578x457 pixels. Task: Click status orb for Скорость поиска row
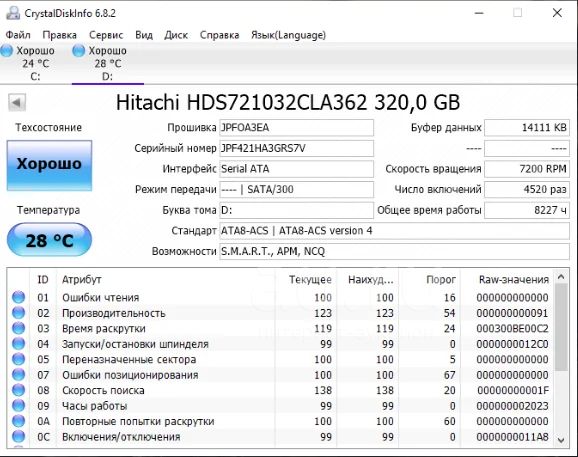[18, 390]
